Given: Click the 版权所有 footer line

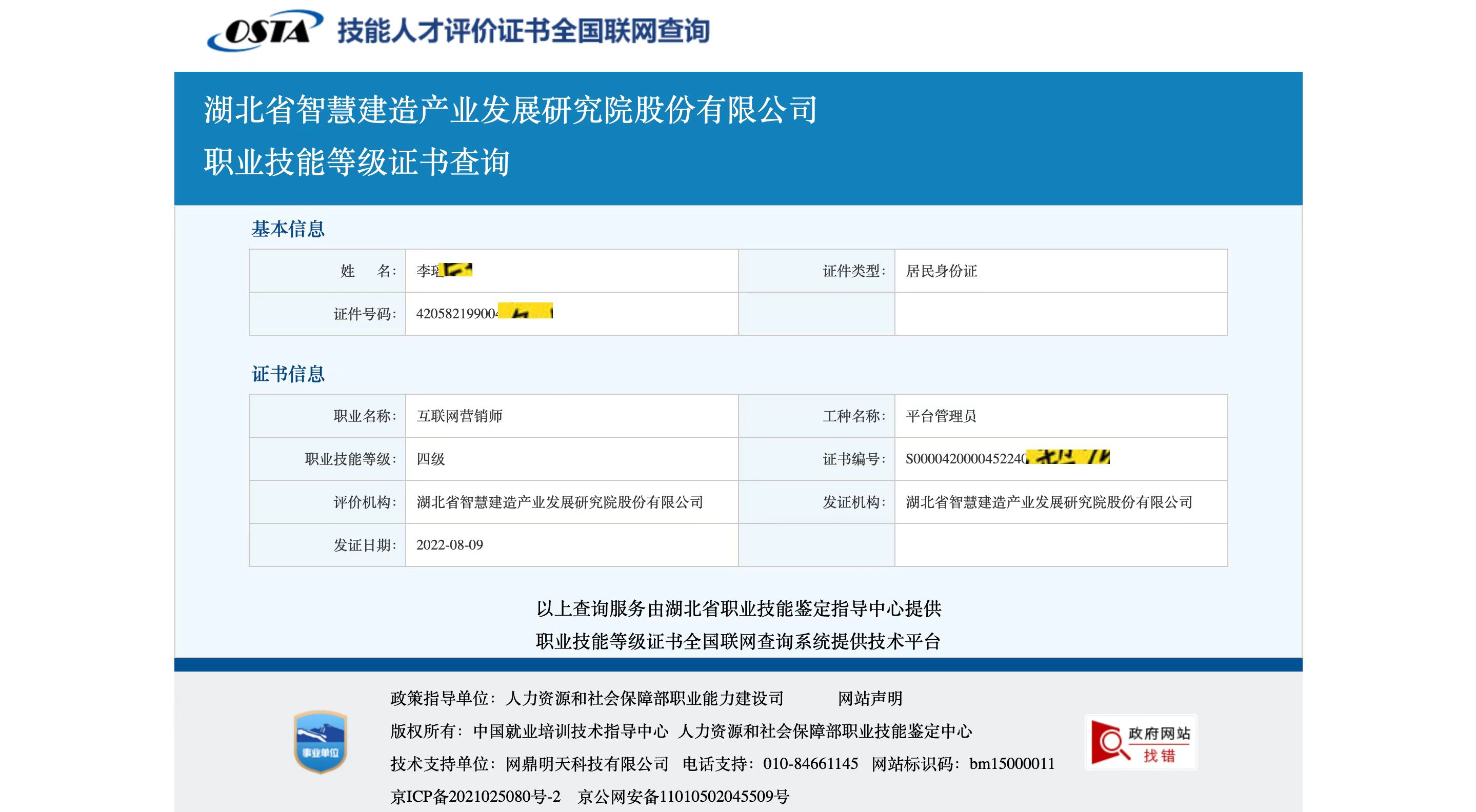Looking at the screenshot, I should (x=681, y=731).
